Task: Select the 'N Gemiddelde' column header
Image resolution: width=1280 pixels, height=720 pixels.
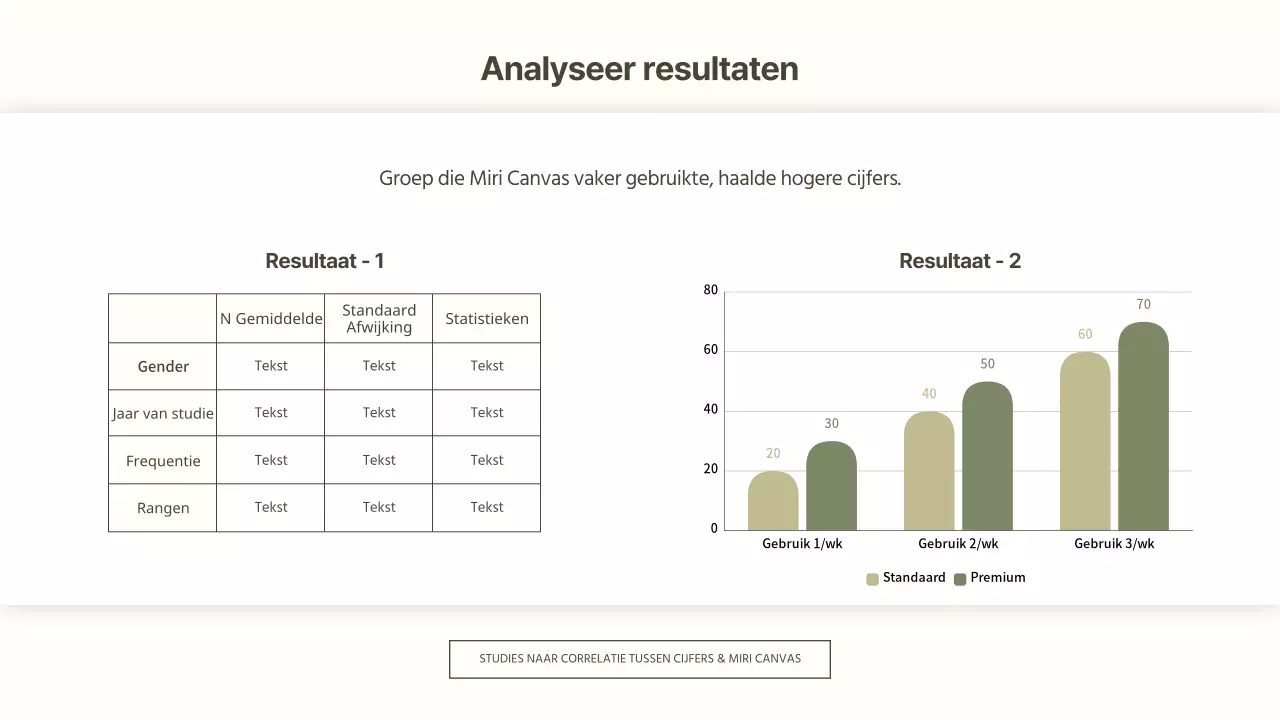Action: [x=271, y=319]
